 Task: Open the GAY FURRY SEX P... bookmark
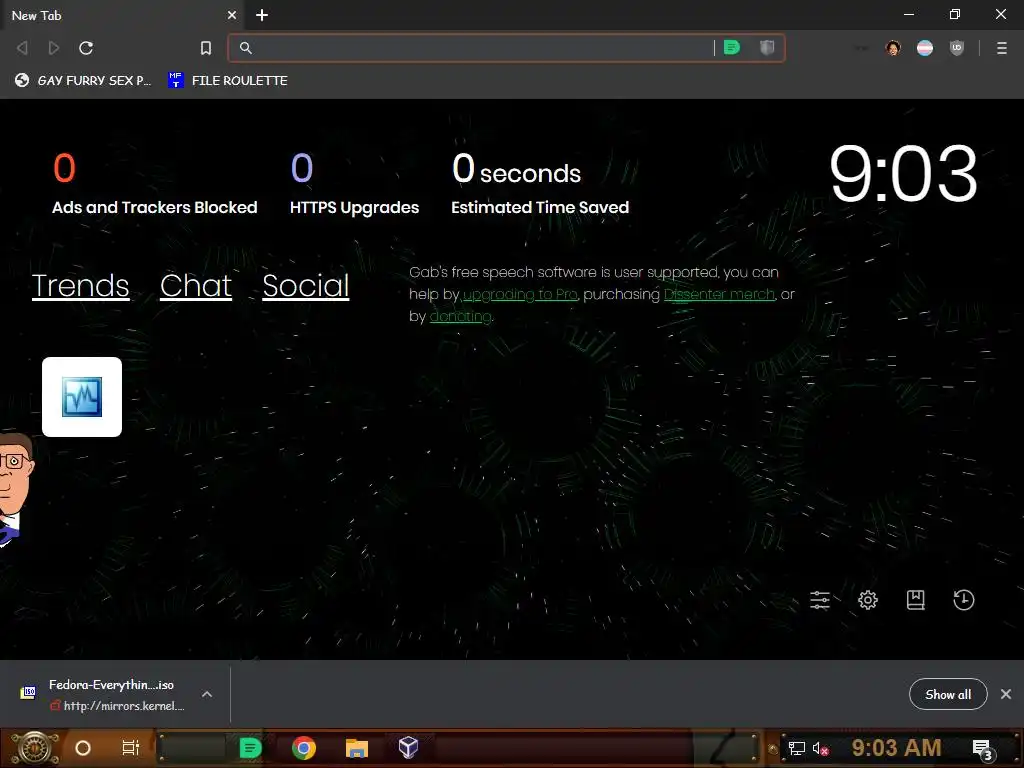(83, 80)
